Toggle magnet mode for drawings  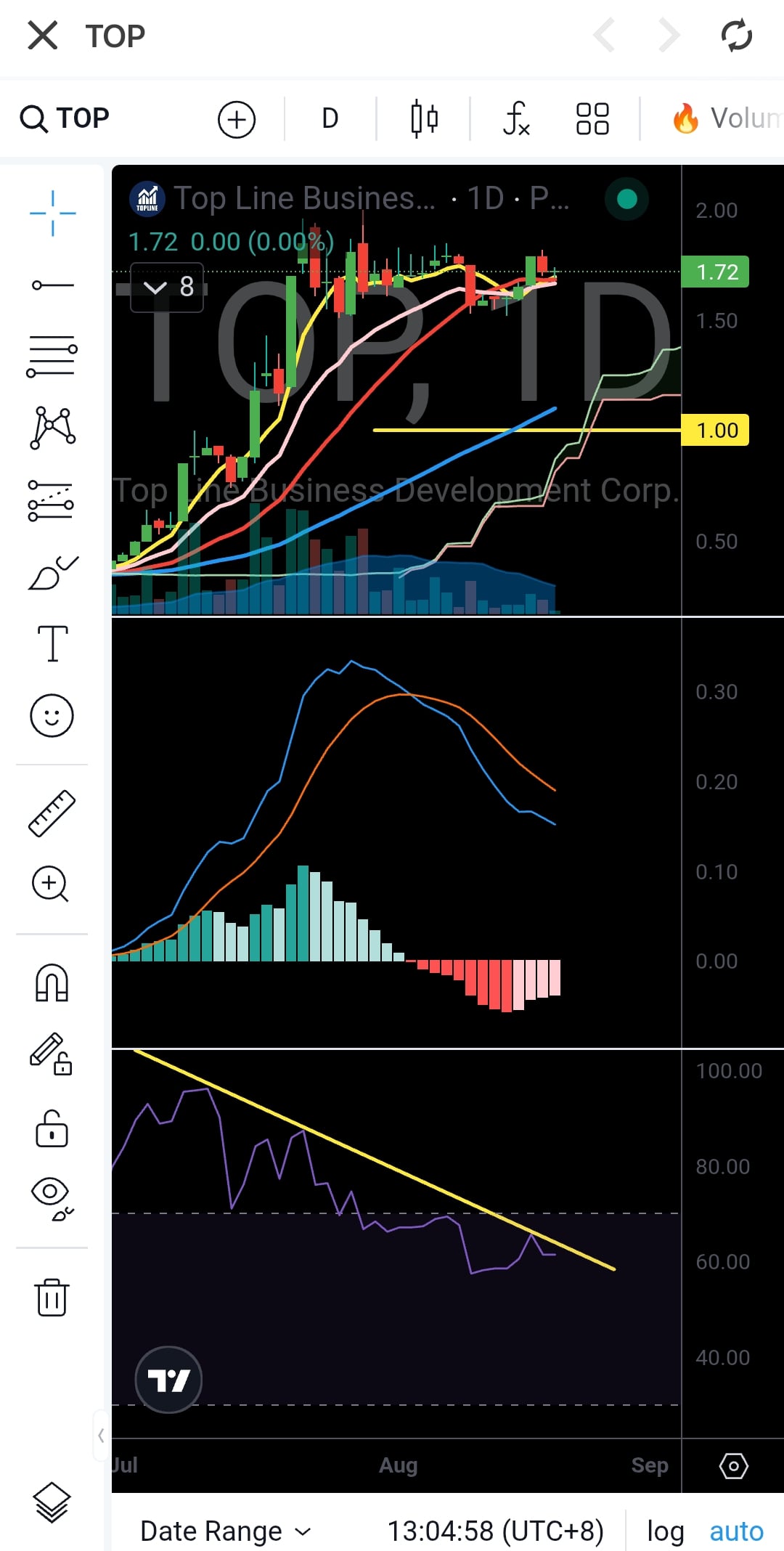tap(52, 983)
